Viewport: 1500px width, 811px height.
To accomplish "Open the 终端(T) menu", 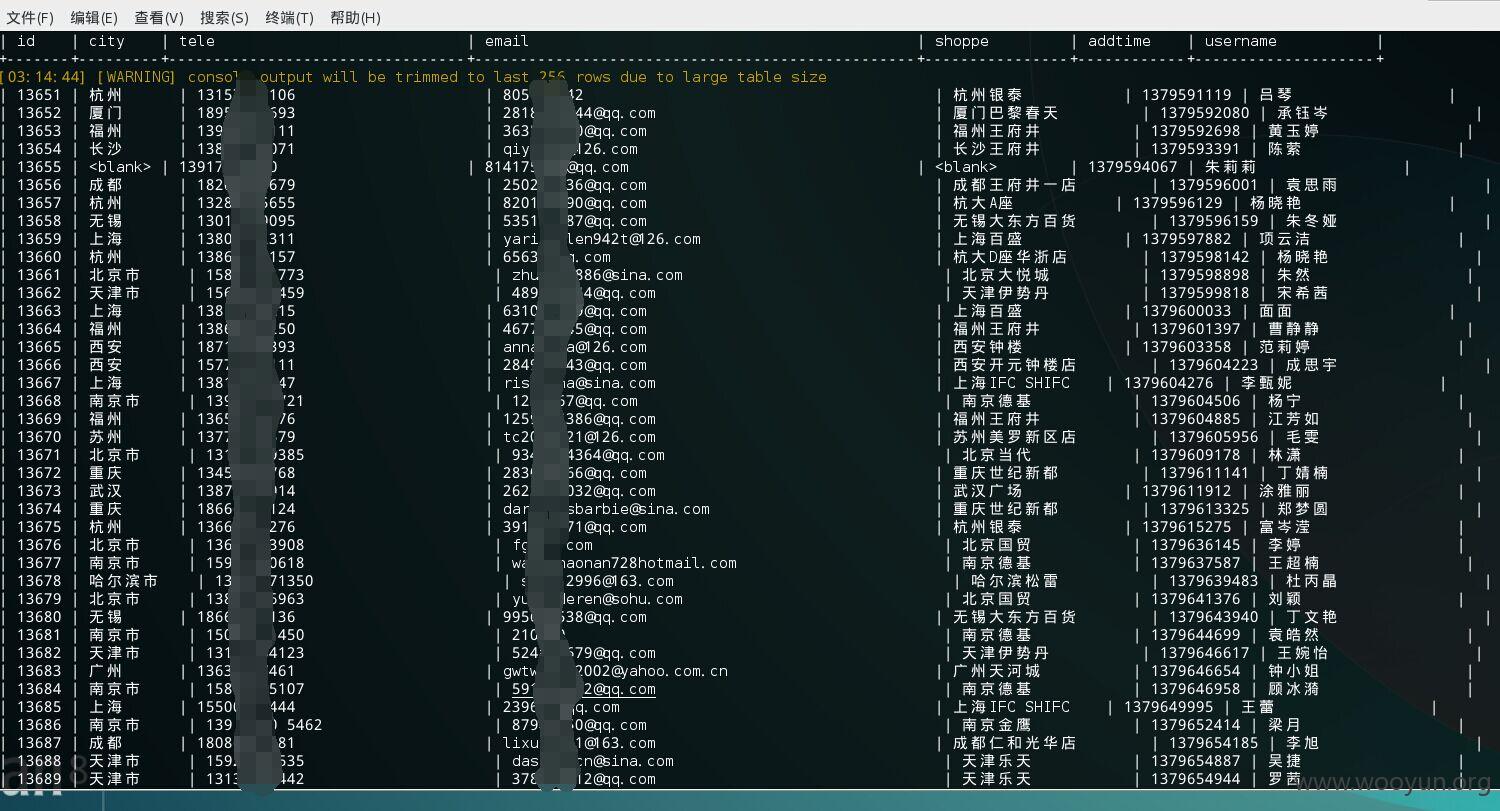I will [x=289, y=18].
